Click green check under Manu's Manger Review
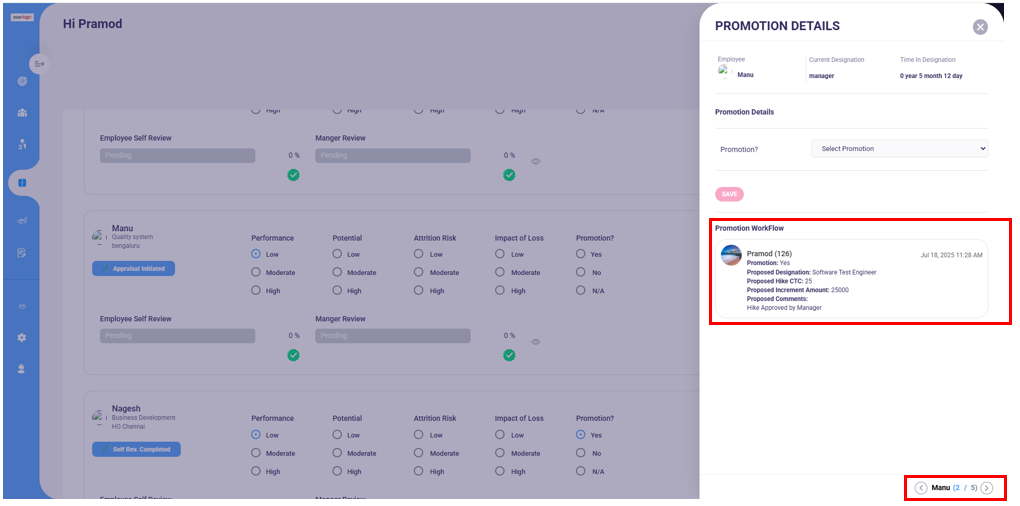 509,355
